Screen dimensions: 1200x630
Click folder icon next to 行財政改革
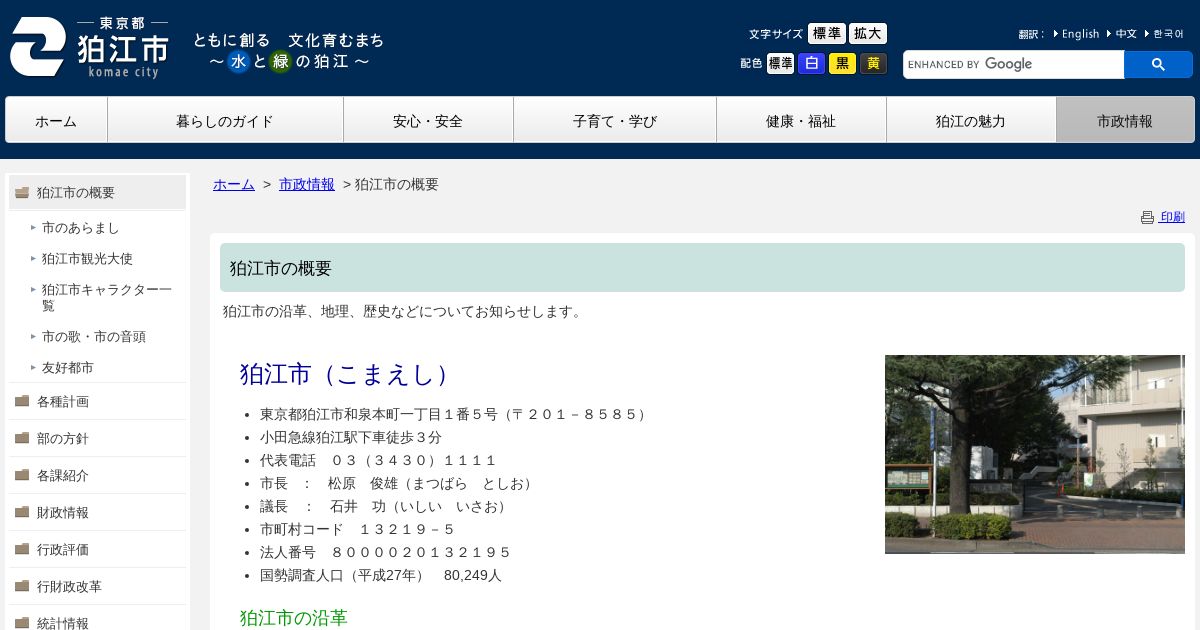click(x=22, y=586)
